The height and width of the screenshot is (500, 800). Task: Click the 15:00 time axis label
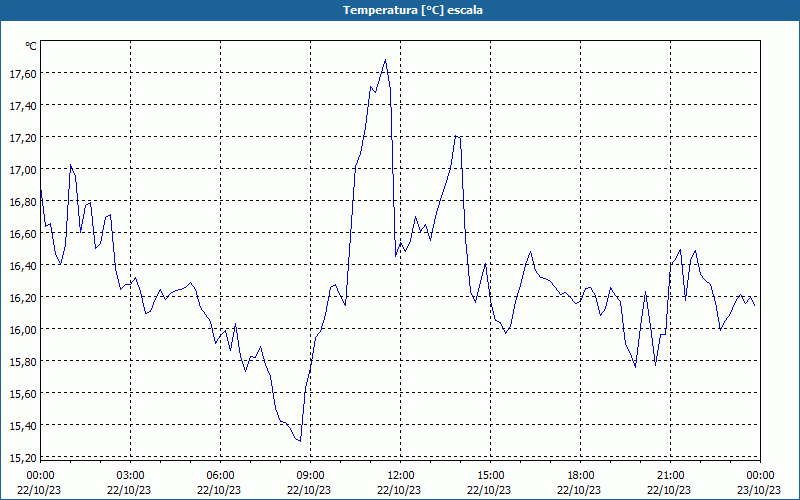coord(490,476)
